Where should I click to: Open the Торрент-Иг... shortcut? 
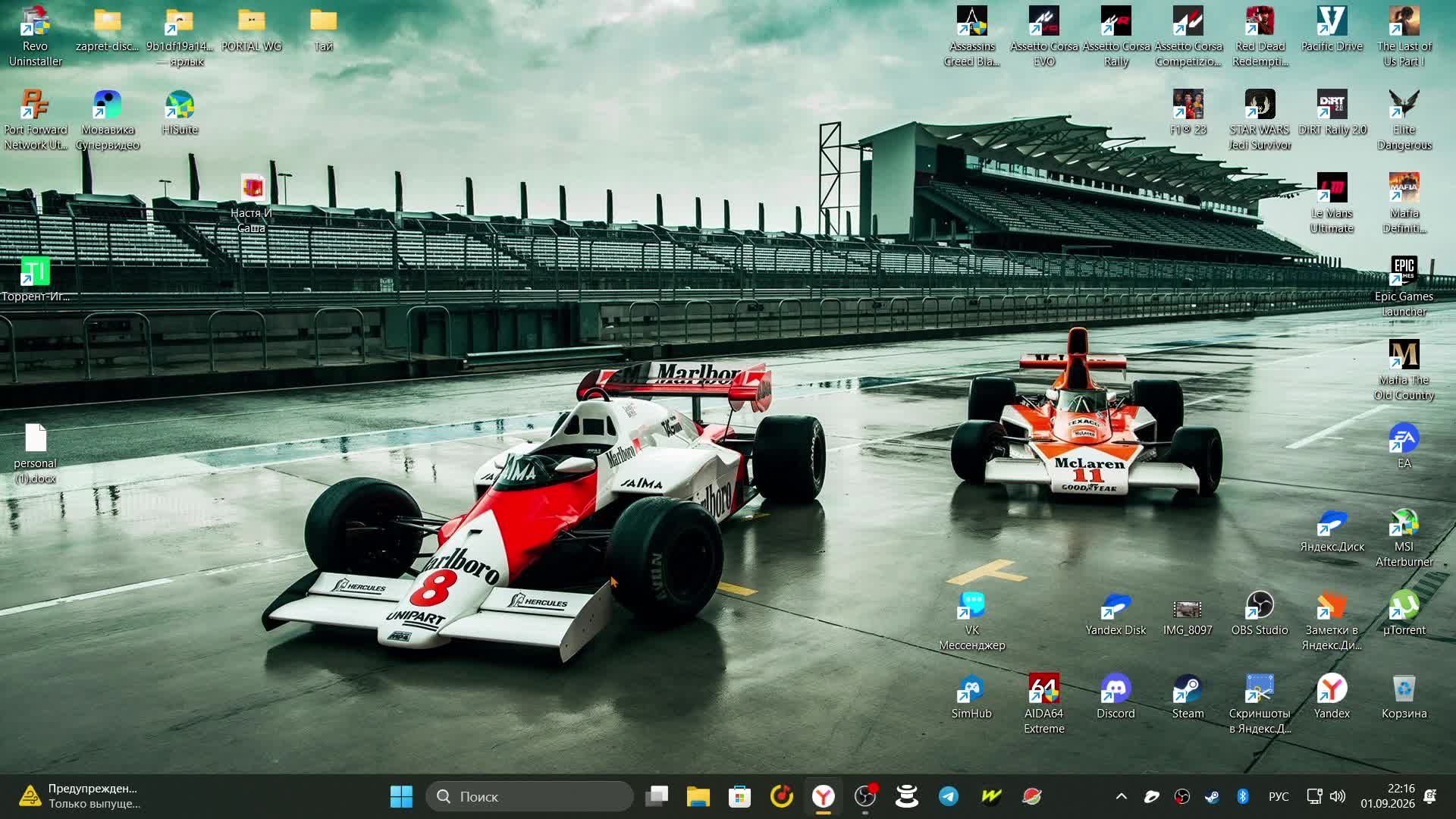coord(35,280)
